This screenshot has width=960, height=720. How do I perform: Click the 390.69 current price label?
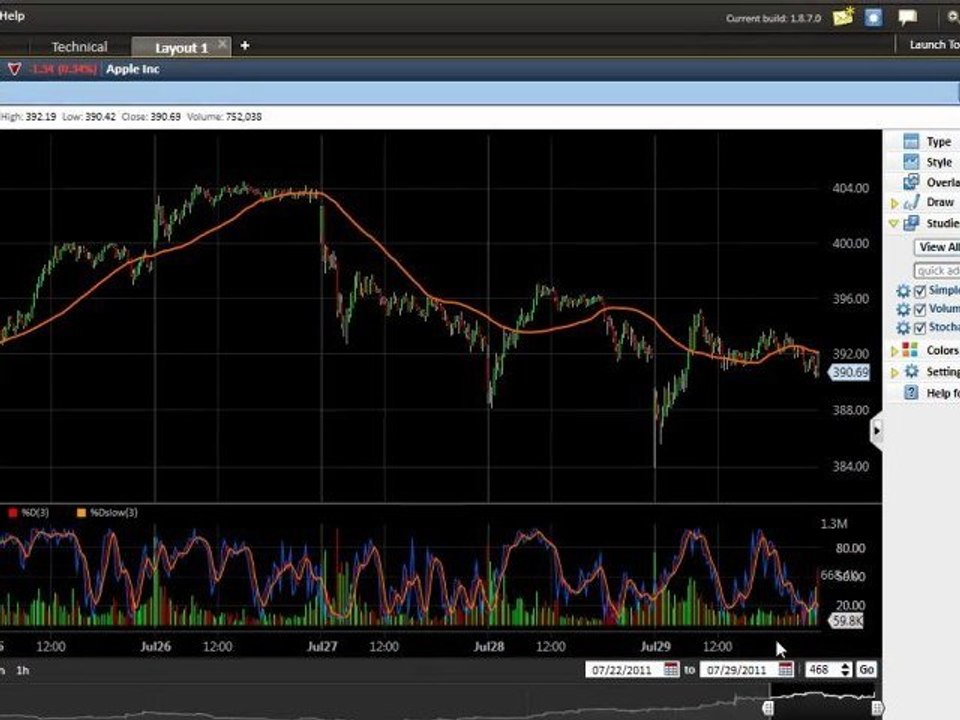pyautogui.click(x=849, y=372)
